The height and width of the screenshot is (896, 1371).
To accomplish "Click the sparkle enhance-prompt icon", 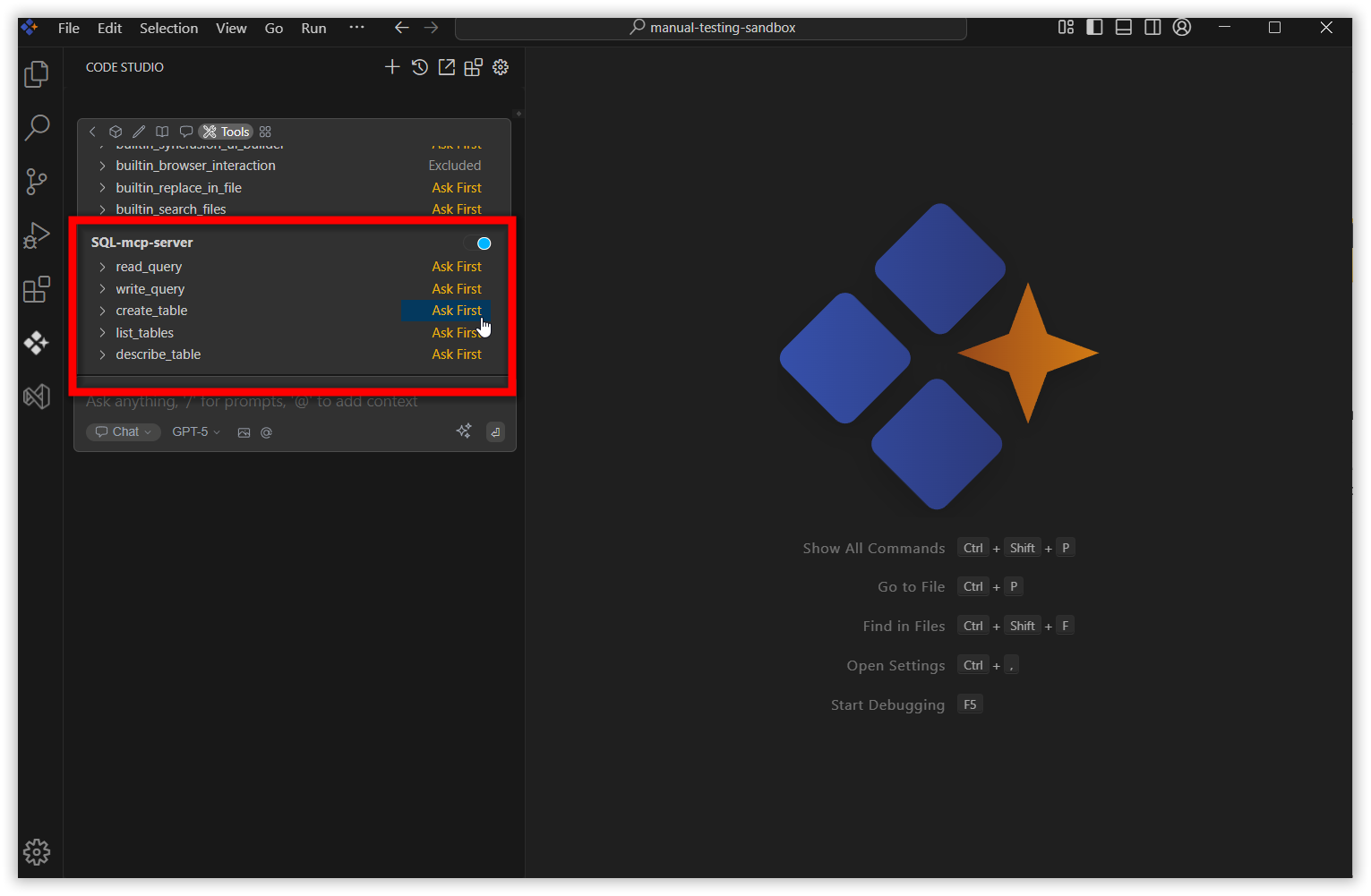I will [464, 431].
